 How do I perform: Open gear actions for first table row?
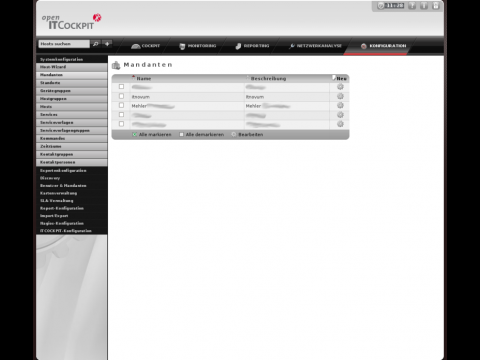point(340,87)
